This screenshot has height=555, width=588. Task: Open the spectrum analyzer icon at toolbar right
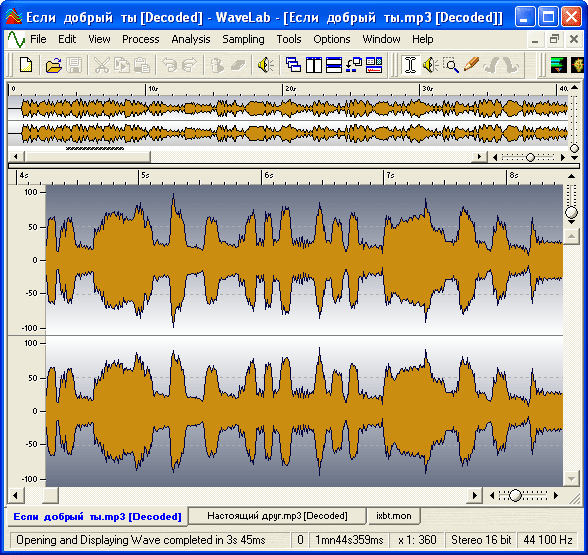(x=558, y=65)
